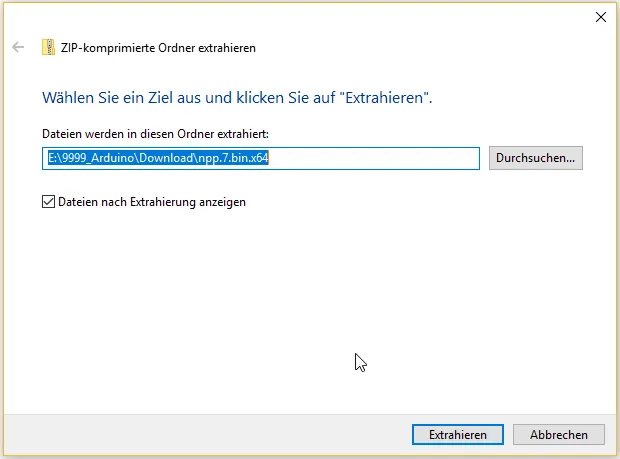Image resolution: width=620 pixels, height=459 pixels.
Task: Toggle the 'Dateien nach Extrahierung anzeigen' checkbox
Action: [x=49, y=202]
